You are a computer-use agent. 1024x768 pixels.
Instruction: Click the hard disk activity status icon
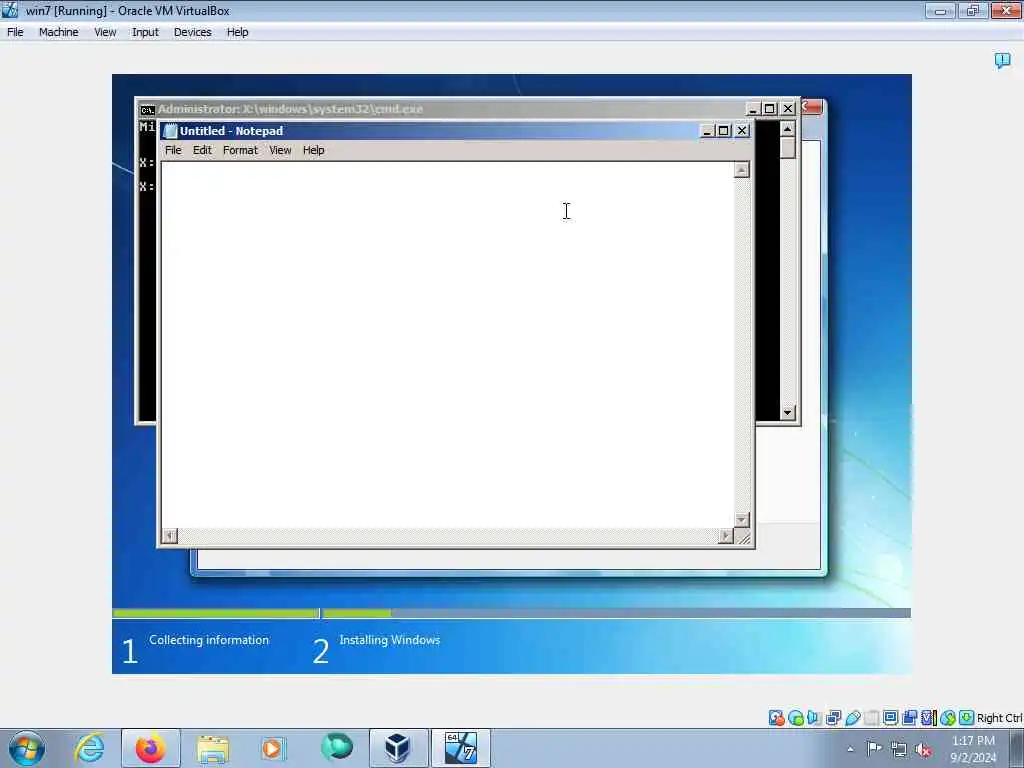click(776, 718)
